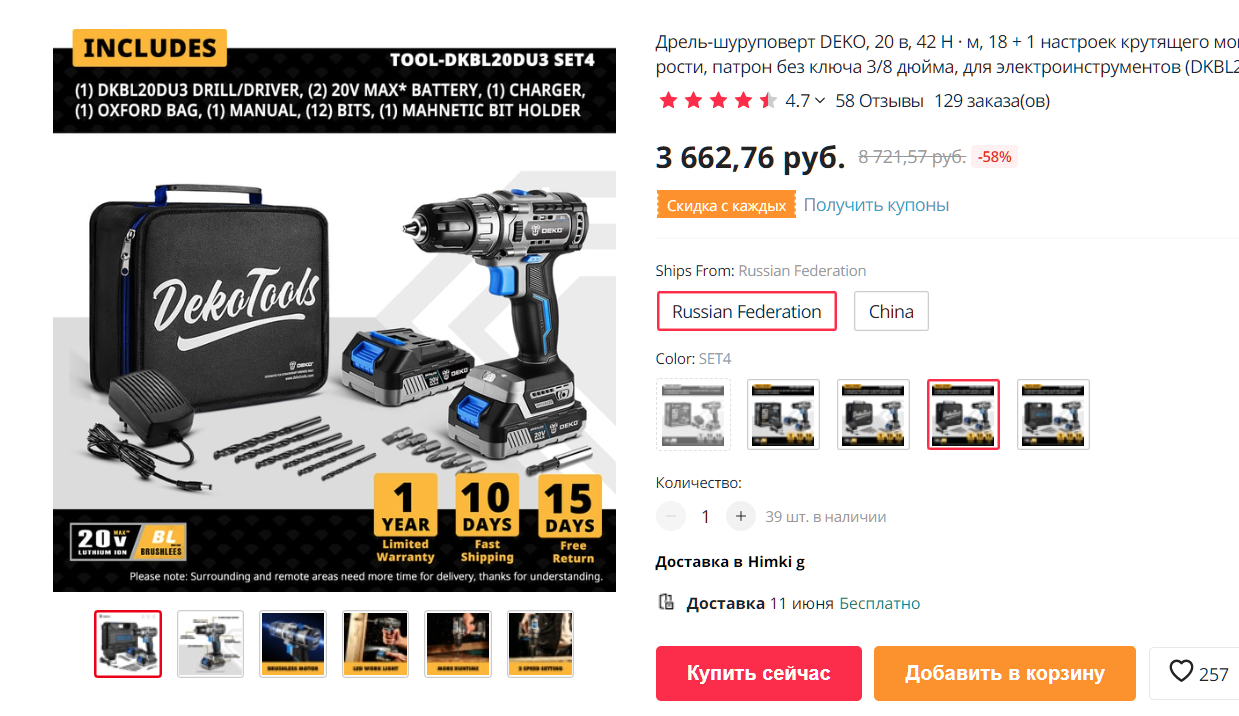Decrease quantity with the minus button
The height and width of the screenshot is (716, 1239).
tap(671, 516)
